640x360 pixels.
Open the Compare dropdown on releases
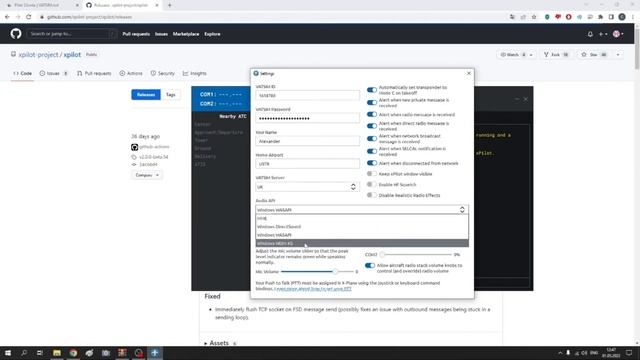(x=147, y=175)
